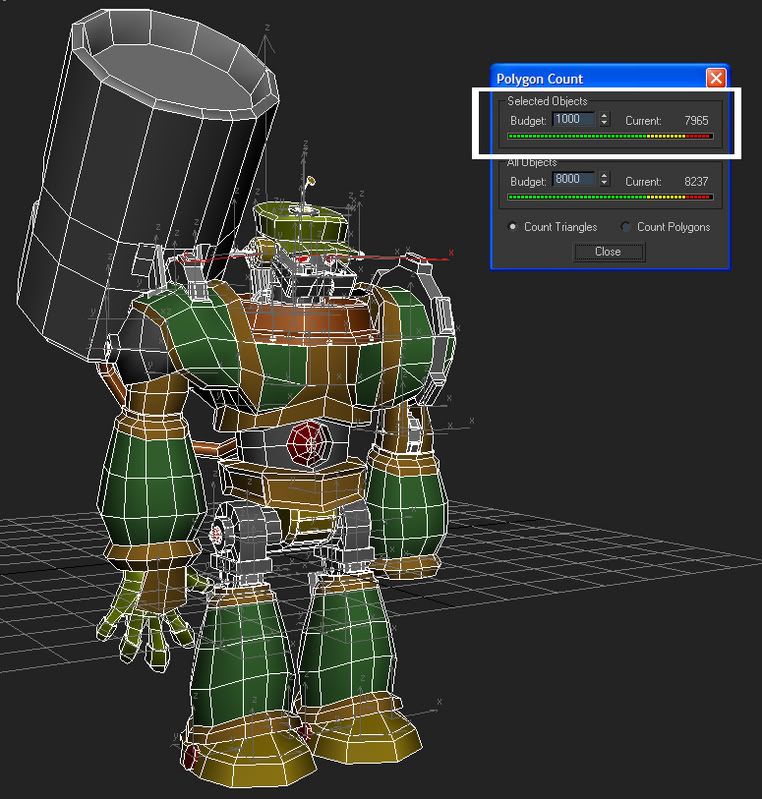Select the Count Polygons radio button
This screenshot has width=762, height=799.
627,227
